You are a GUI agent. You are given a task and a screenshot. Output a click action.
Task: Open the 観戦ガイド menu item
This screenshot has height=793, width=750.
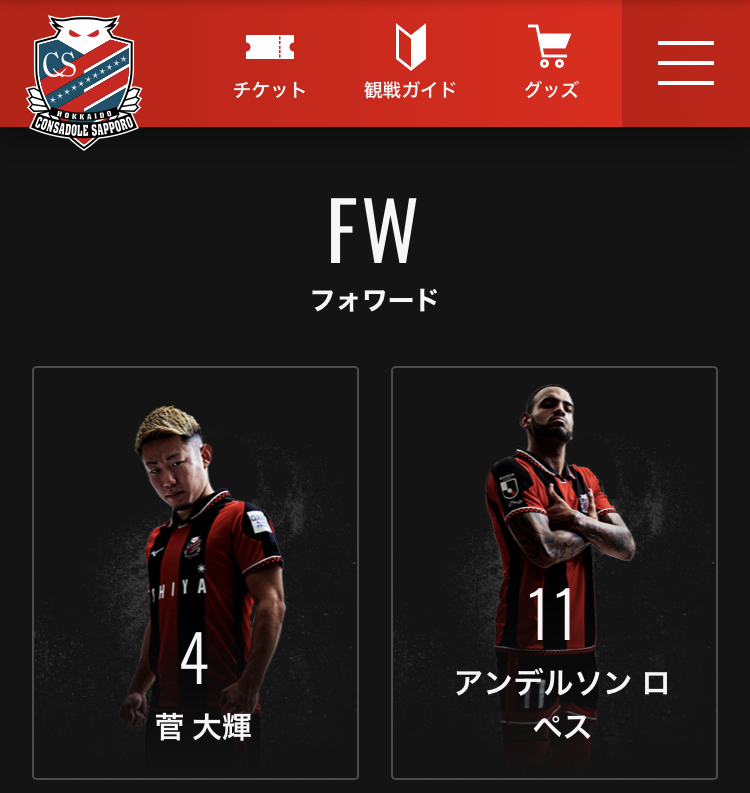tap(411, 90)
